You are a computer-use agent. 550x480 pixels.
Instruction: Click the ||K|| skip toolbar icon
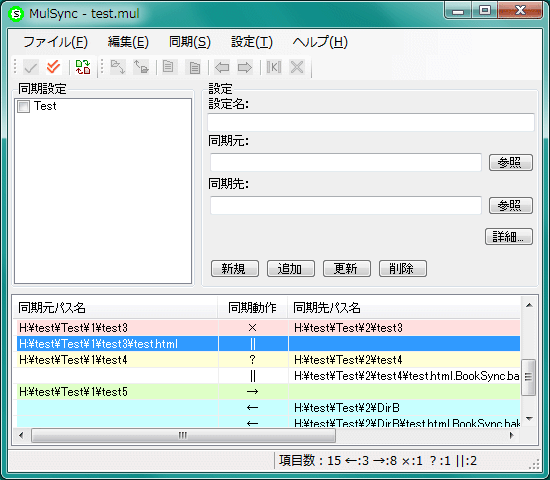click(274, 67)
